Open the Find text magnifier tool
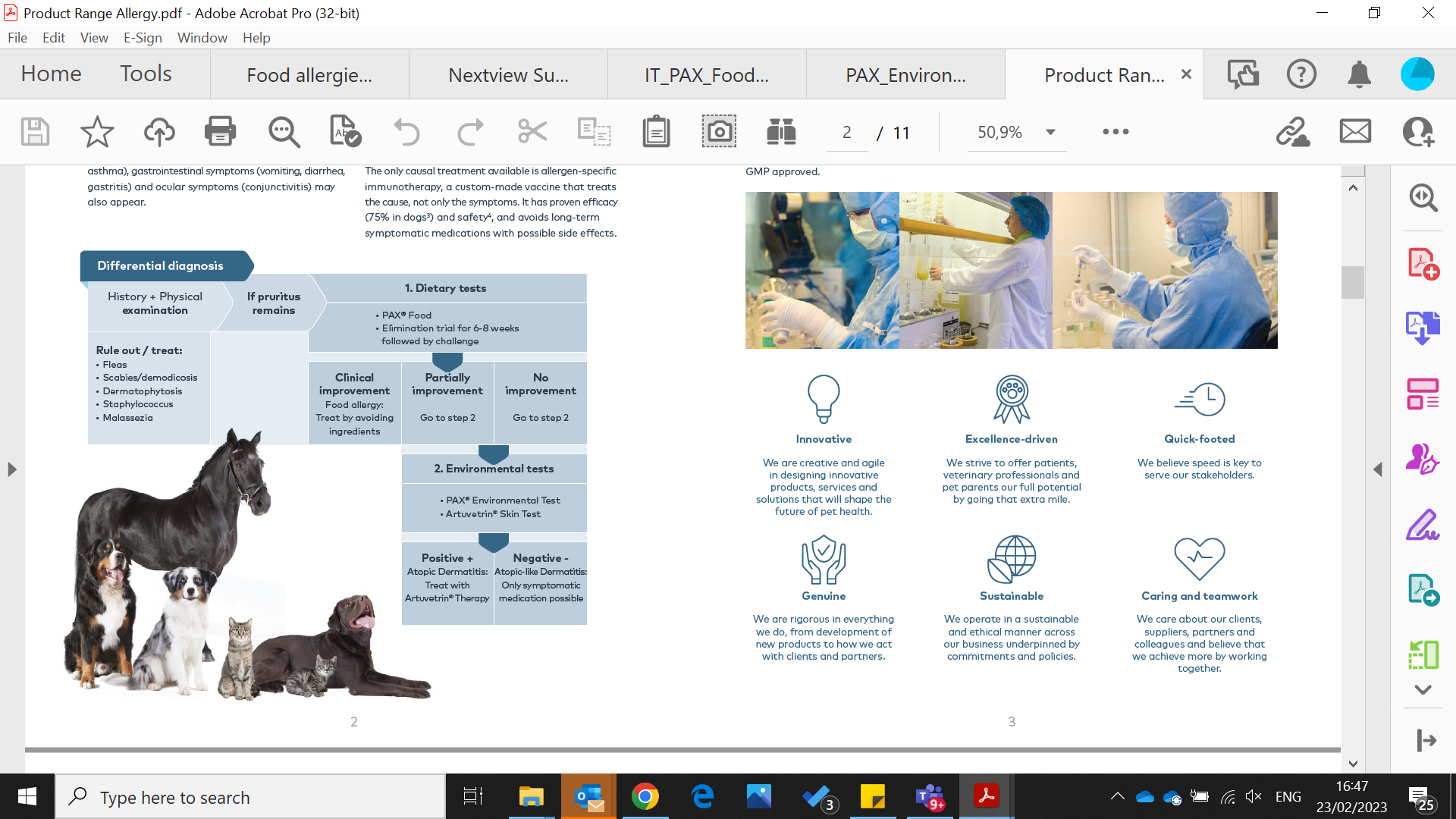Image resolution: width=1456 pixels, height=819 pixels. [284, 132]
